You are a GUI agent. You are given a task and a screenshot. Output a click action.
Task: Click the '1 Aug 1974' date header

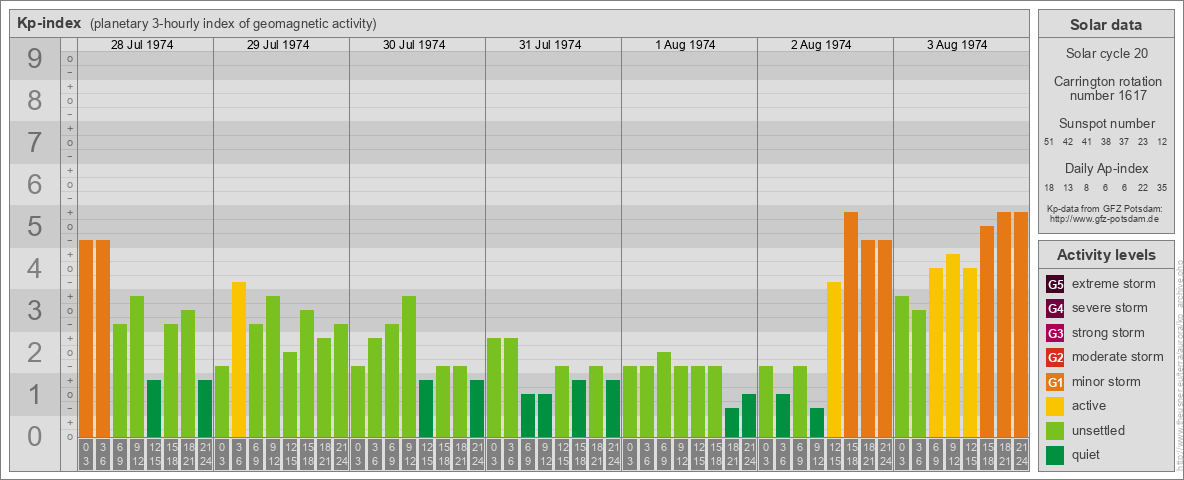click(x=686, y=45)
